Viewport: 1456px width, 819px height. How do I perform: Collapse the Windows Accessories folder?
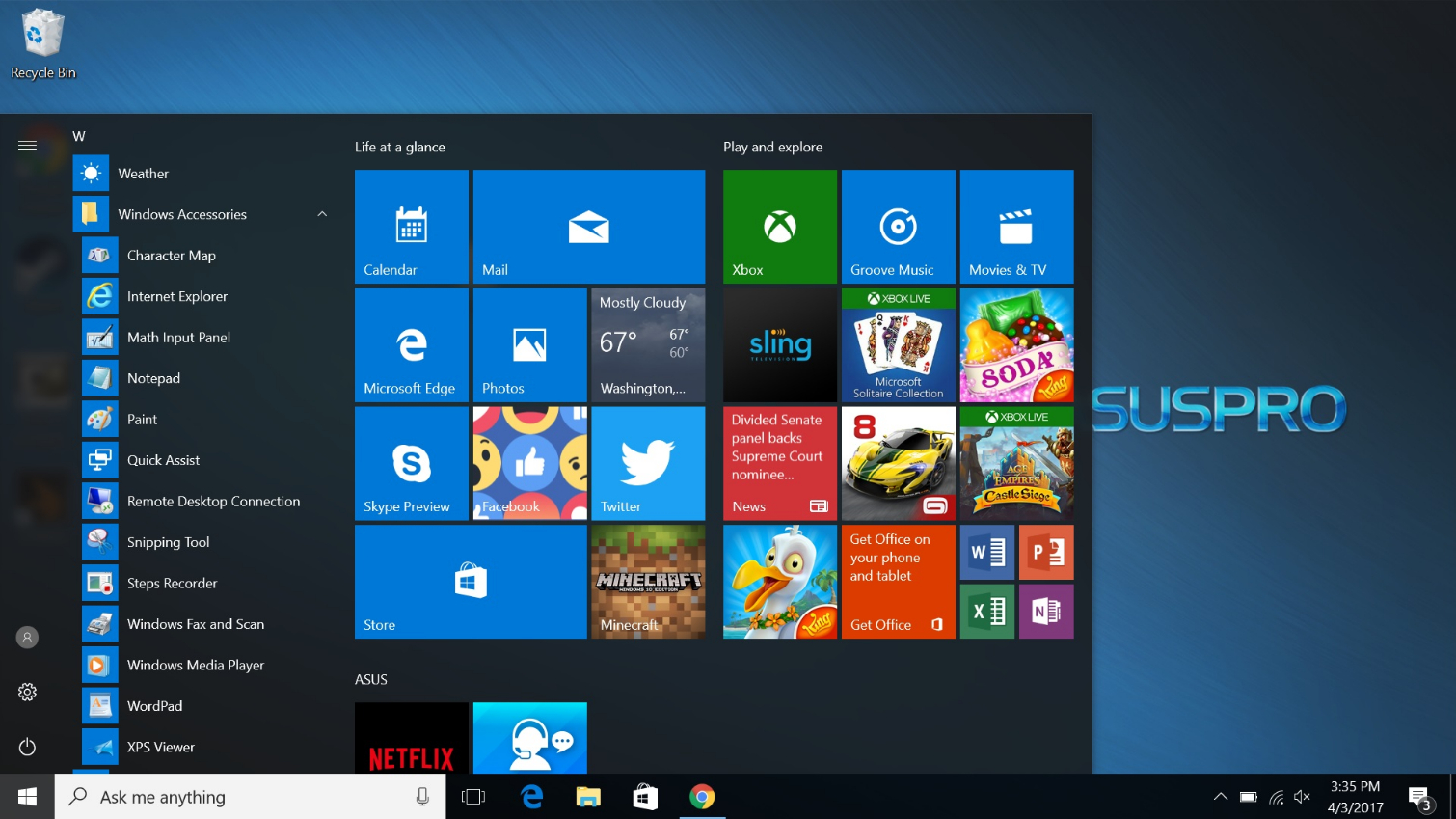[322, 214]
